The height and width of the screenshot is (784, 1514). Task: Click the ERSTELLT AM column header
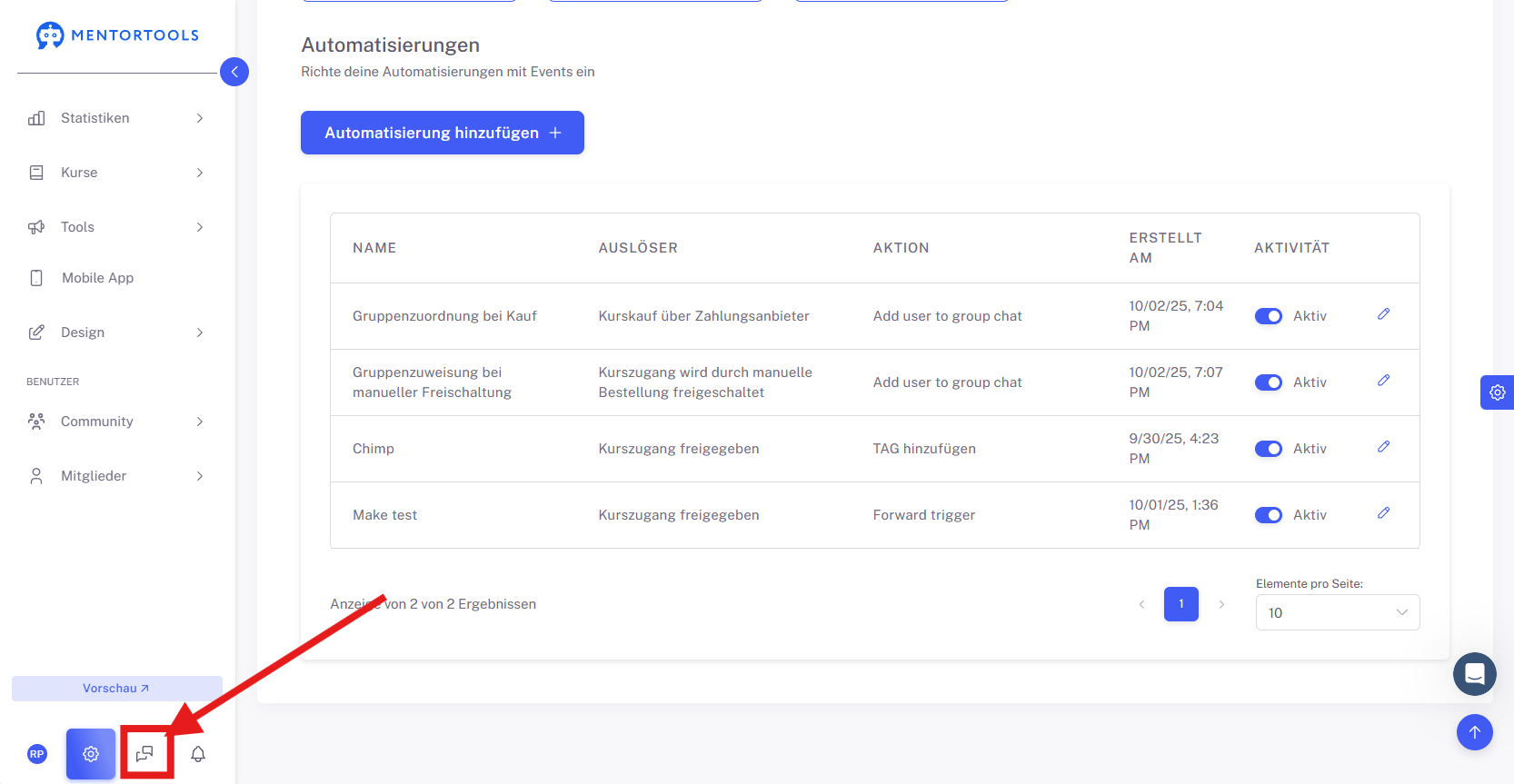1166,248
